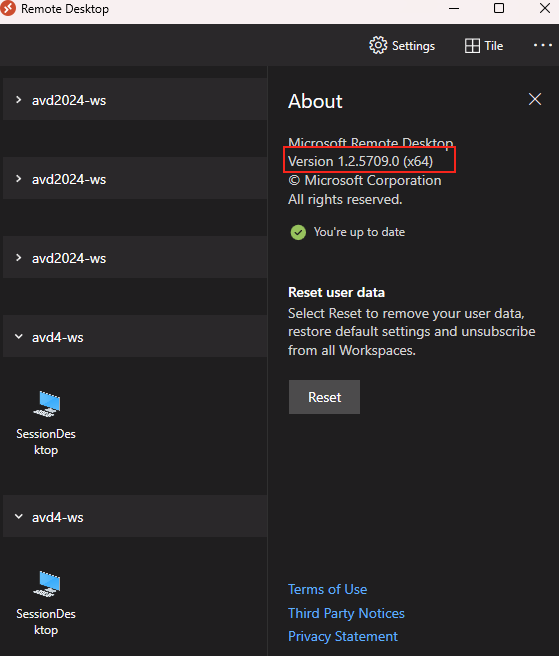This screenshot has width=559, height=656.
Task: Click the green up-to-date checkmark icon
Action: (x=298, y=232)
